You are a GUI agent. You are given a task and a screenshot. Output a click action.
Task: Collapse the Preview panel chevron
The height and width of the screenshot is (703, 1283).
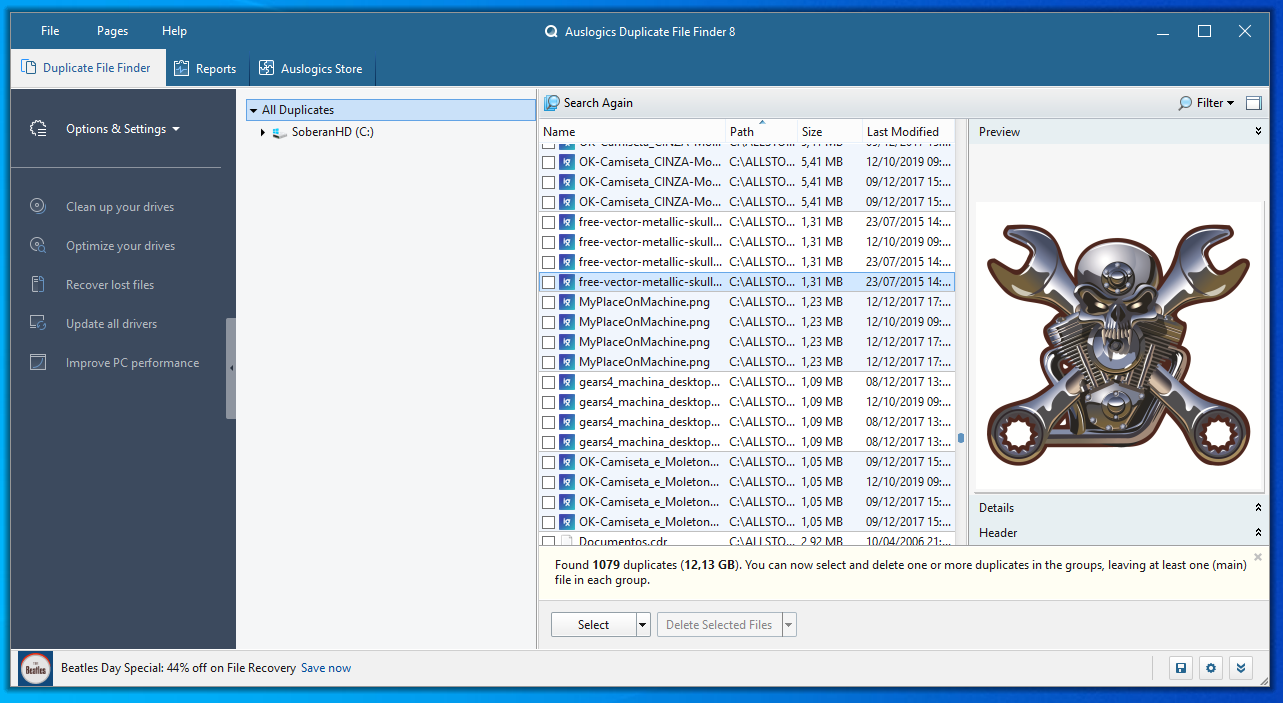(1258, 131)
